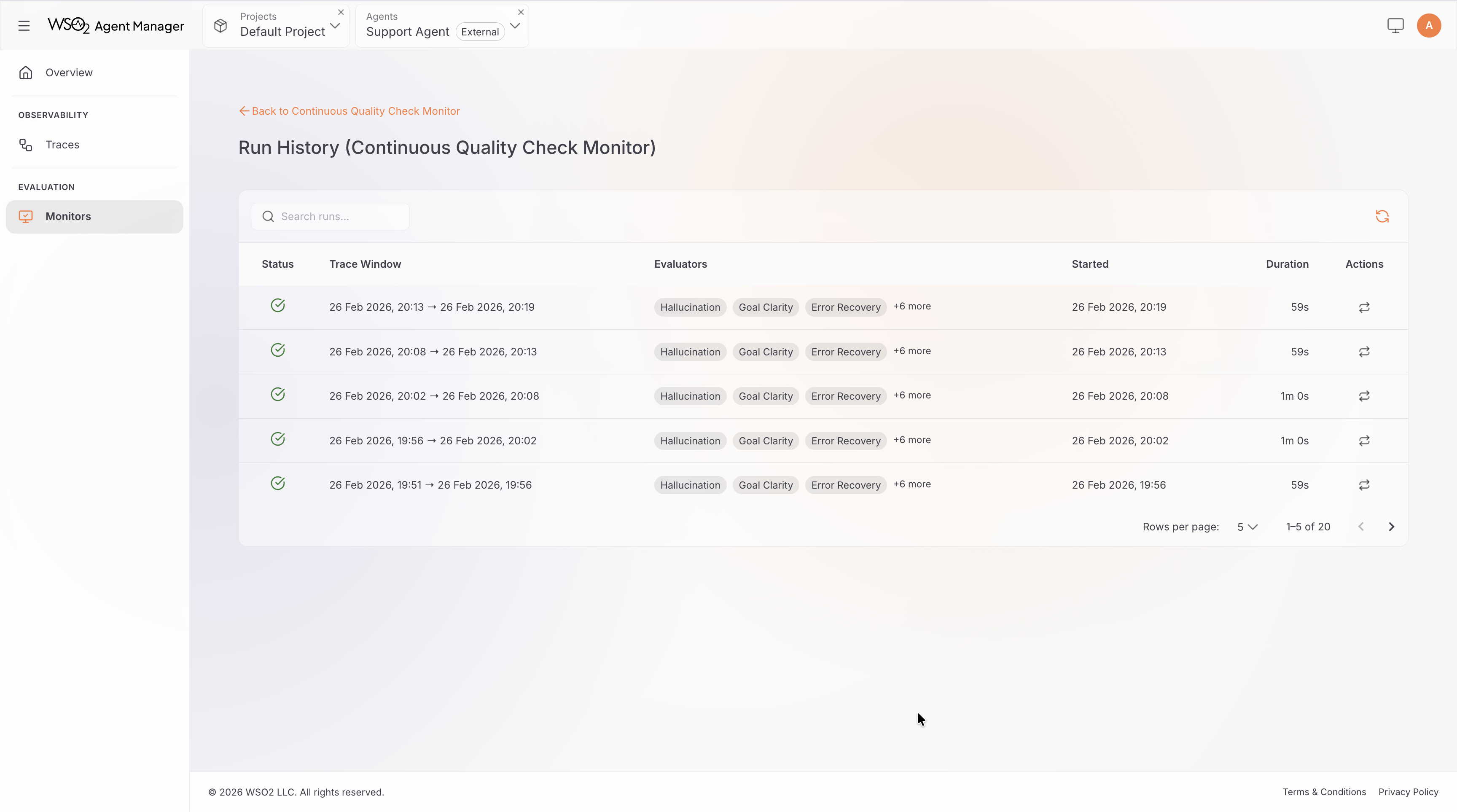Click success status icon of 20:13 → 20:19 run
This screenshot has width=1457, height=812.
click(278, 305)
